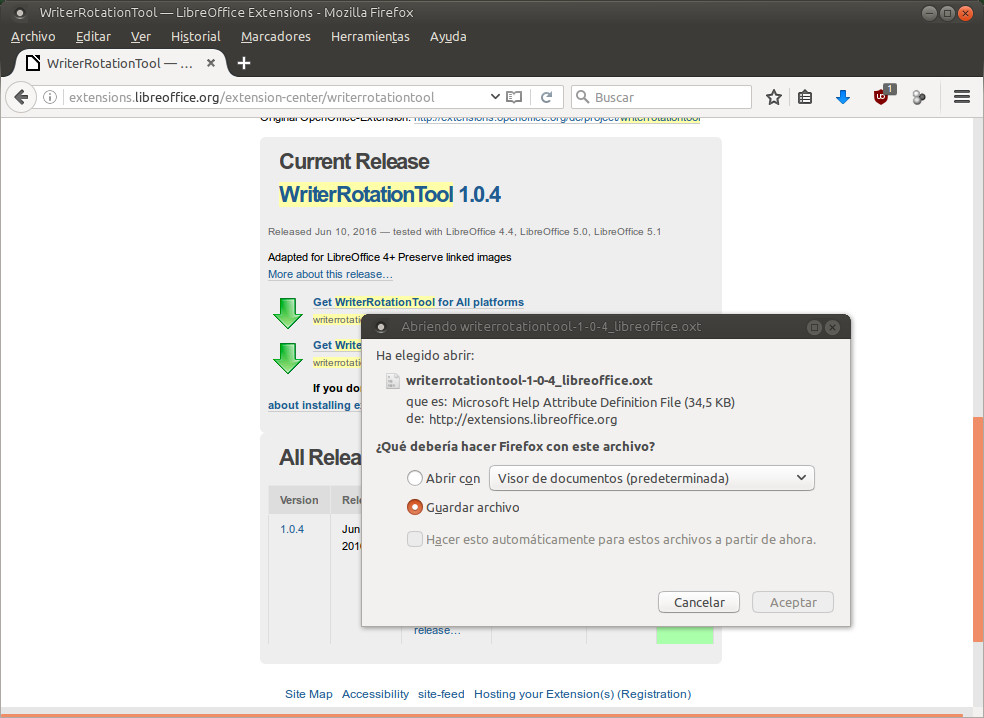Image resolution: width=984 pixels, height=718 pixels.
Task: Open the uBlock Origin shield icon
Action: click(x=882, y=96)
